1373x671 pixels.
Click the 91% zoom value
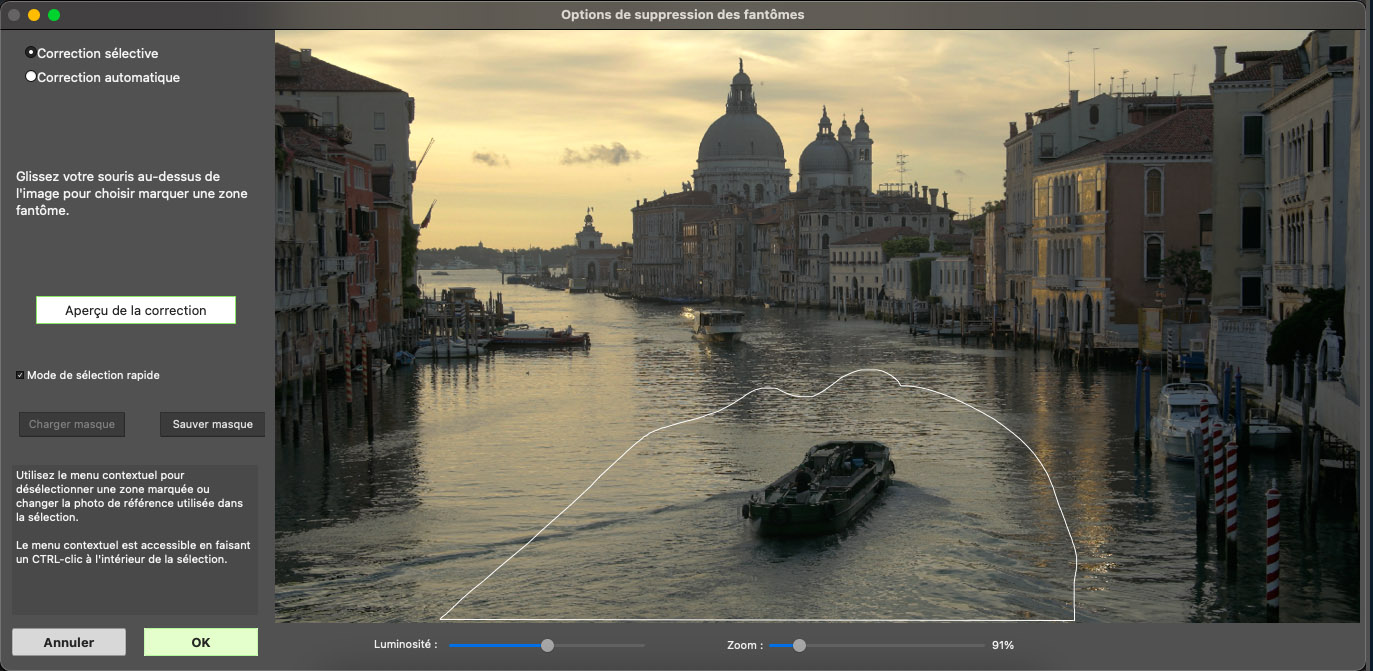pos(1003,645)
